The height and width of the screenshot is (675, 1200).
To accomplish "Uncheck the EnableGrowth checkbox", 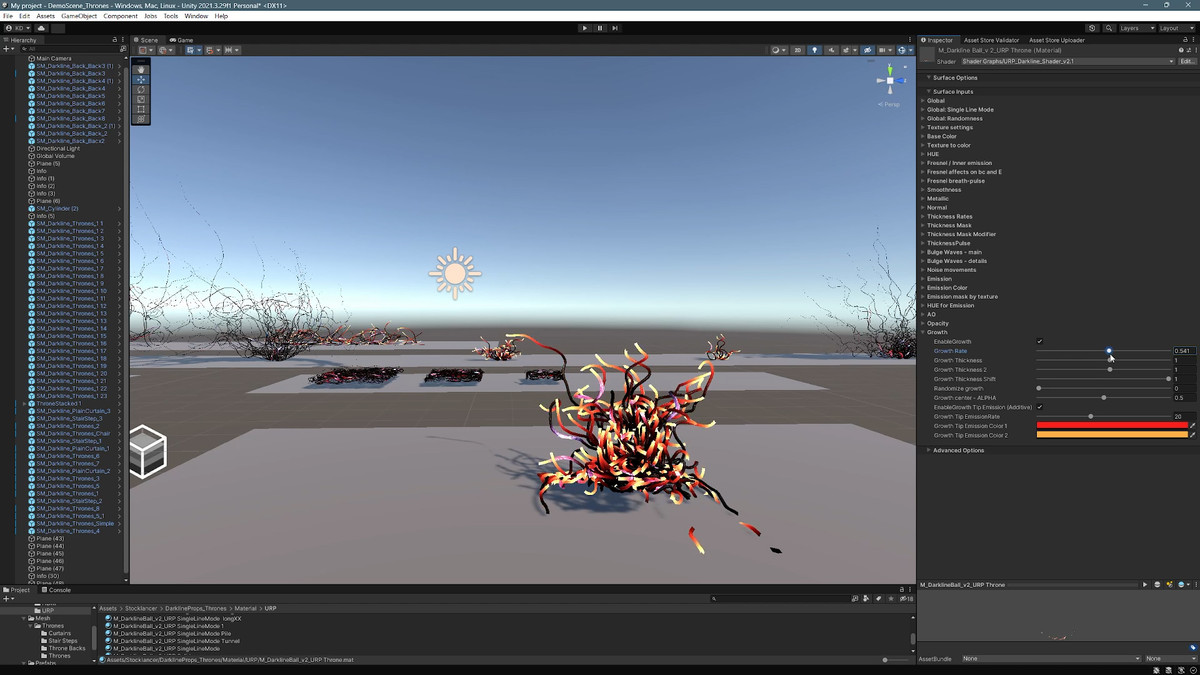I will tap(1040, 342).
